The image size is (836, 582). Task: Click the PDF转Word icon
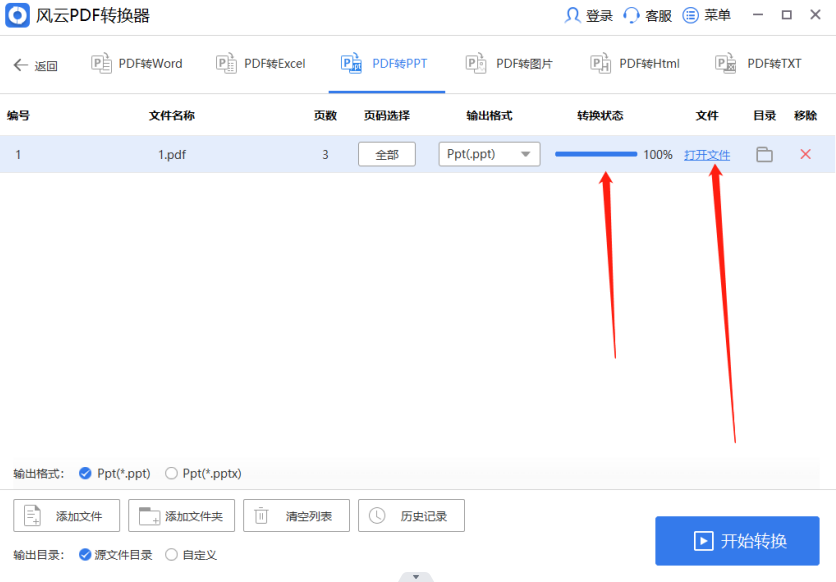pos(101,63)
